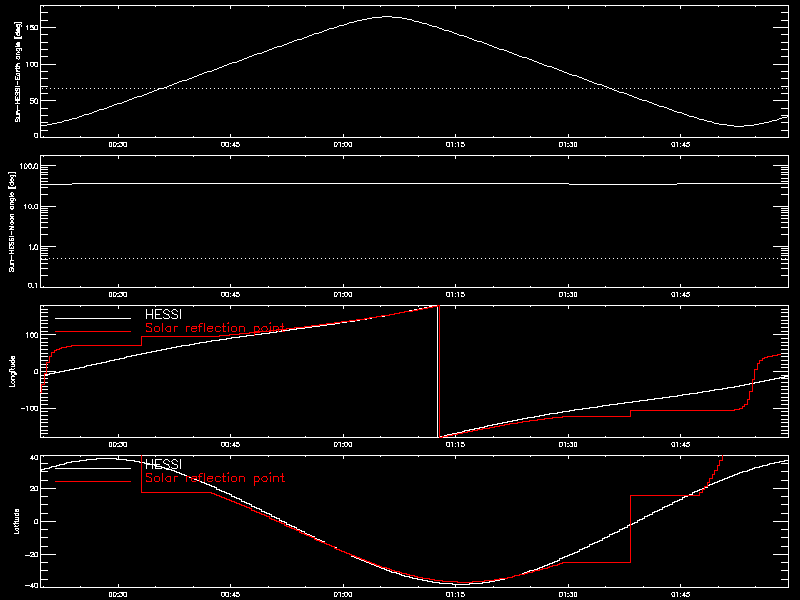The width and height of the screenshot is (800, 600).
Task: Click the 00:45 label under the Latitude plot
Action: click(230, 595)
